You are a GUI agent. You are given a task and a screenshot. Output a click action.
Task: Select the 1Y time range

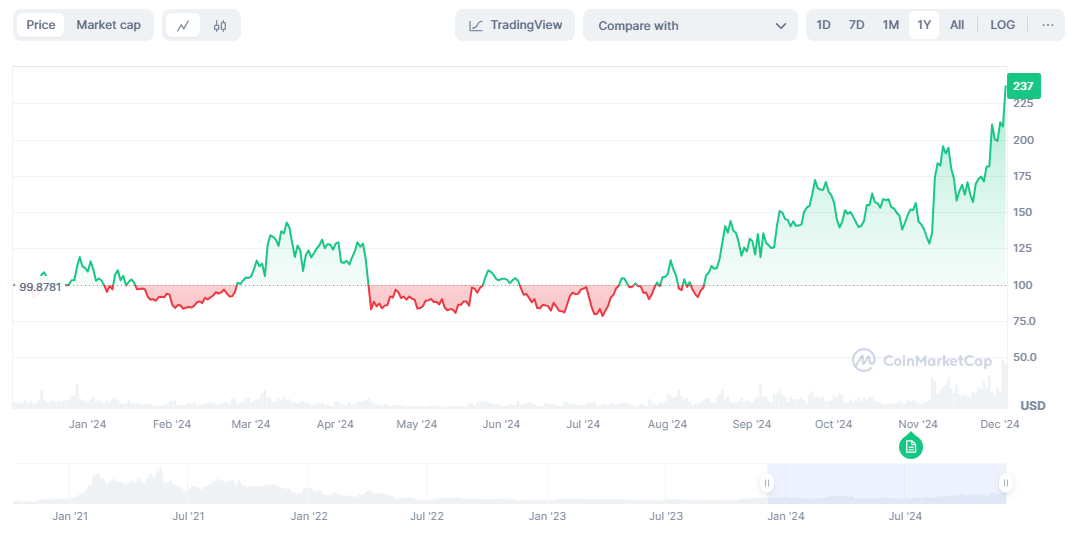pyautogui.click(x=923, y=25)
